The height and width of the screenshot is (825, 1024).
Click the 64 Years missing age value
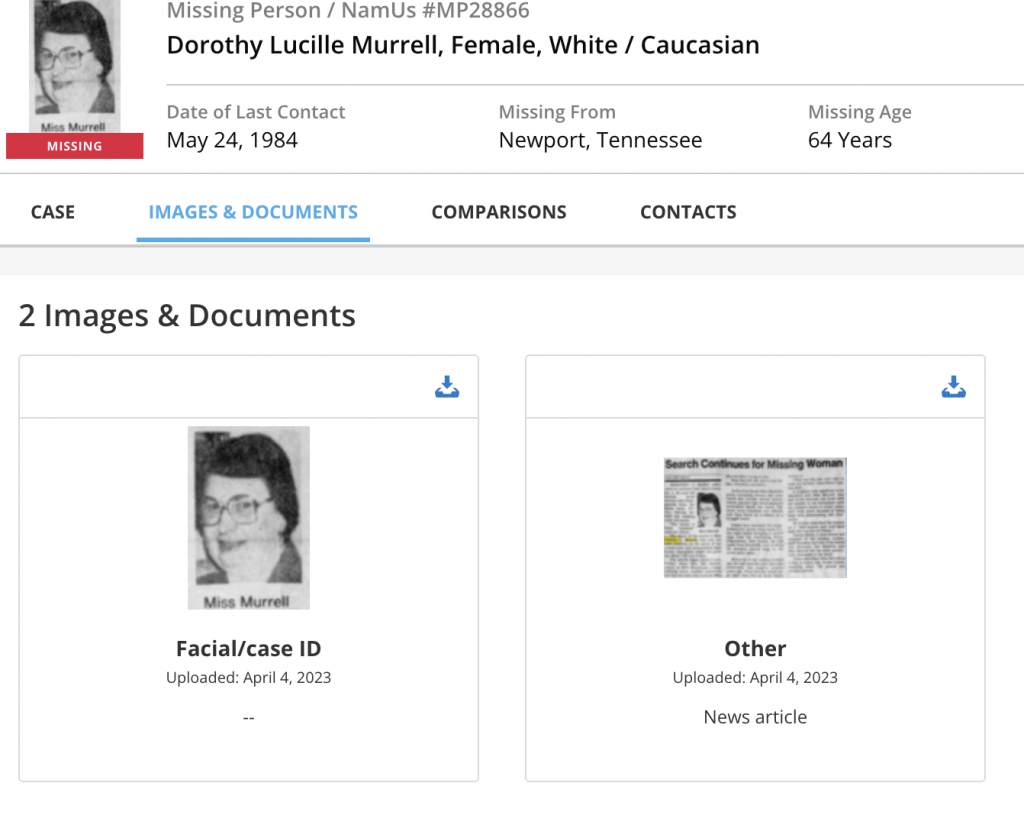(850, 140)
